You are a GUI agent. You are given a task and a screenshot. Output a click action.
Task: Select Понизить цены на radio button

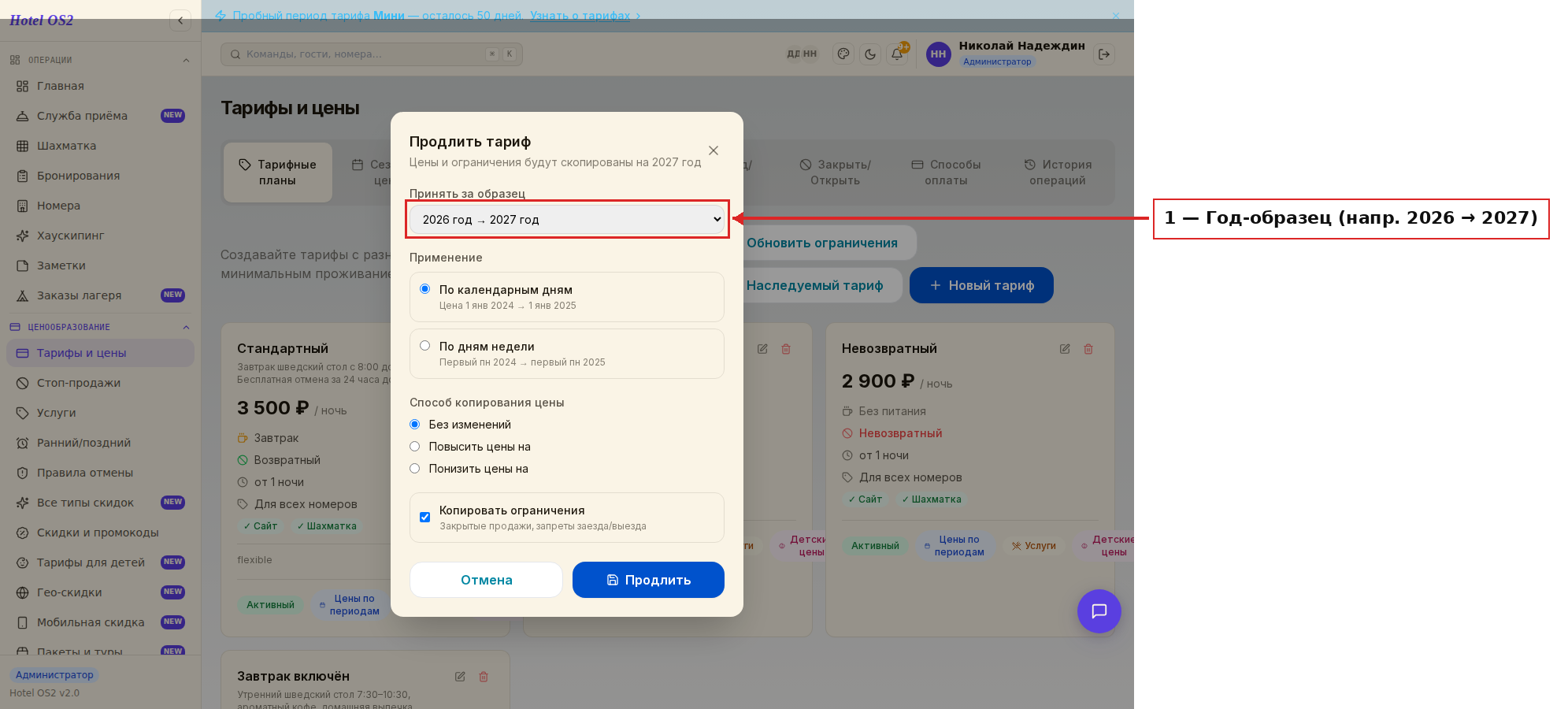coord(415,469)
